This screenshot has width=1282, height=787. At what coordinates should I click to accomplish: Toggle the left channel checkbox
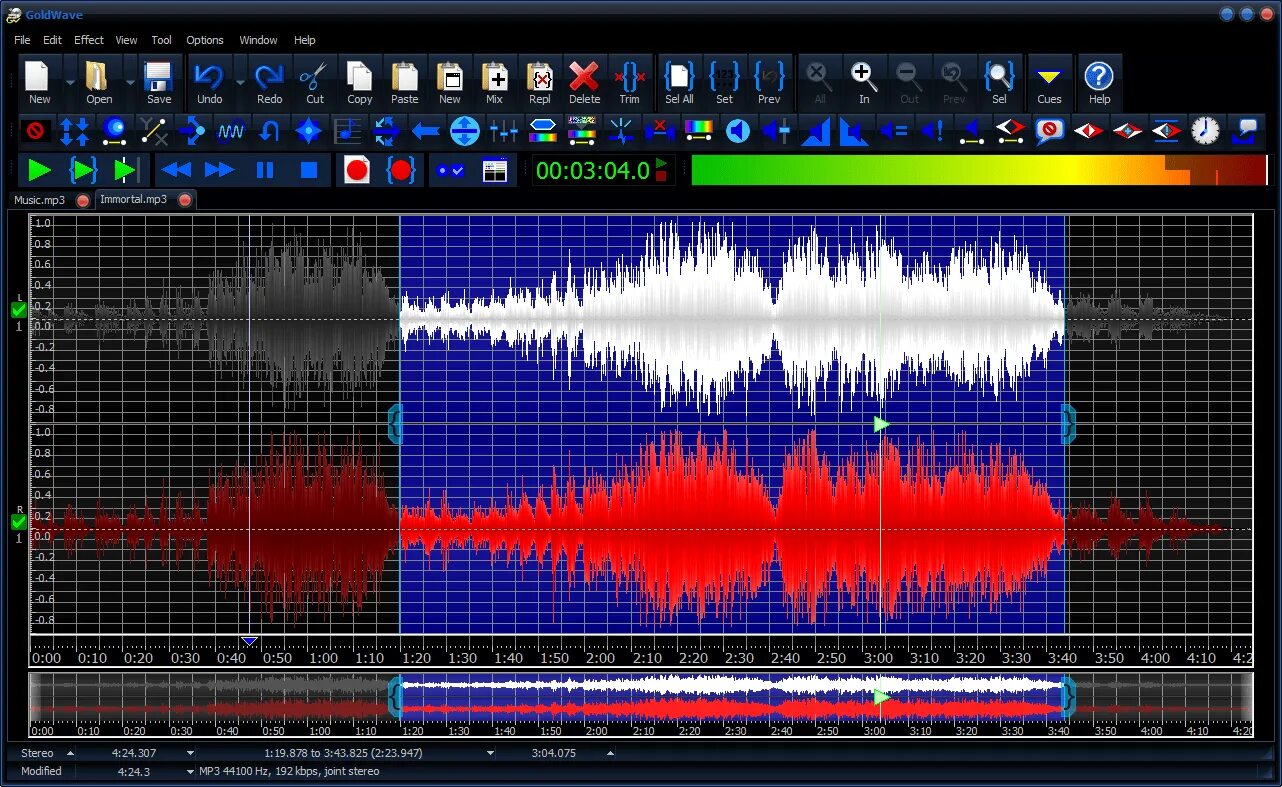pos(17,308)
